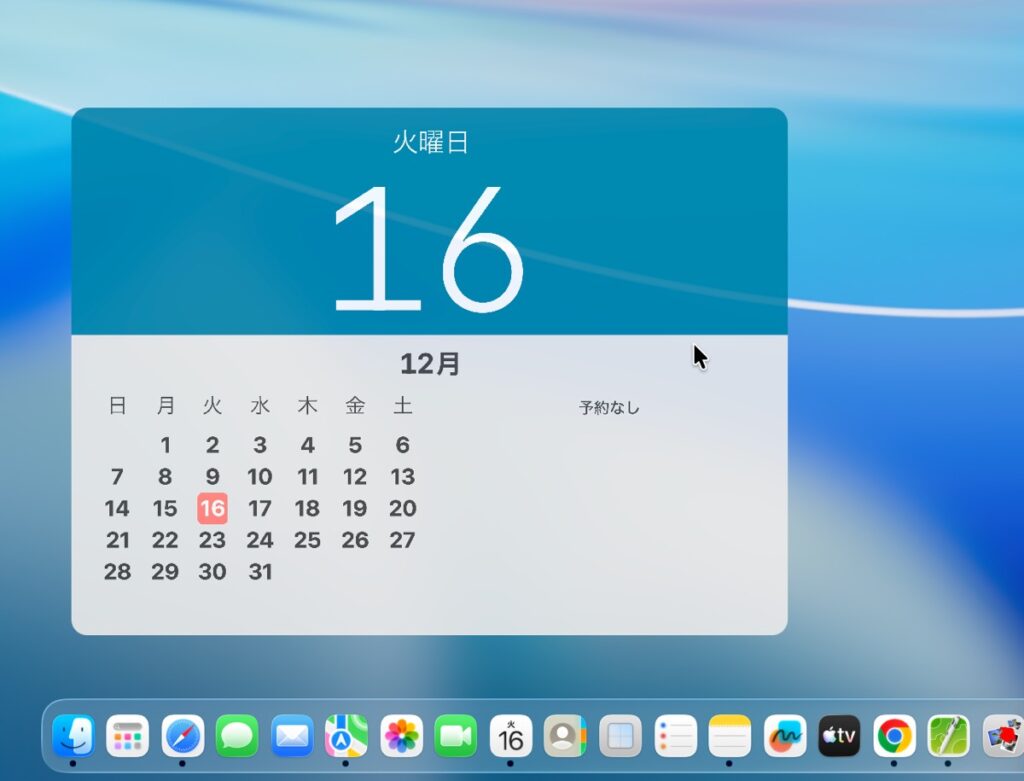
Task: Select December 25 in the calendar widget
Action: click(x=307, y=540)
